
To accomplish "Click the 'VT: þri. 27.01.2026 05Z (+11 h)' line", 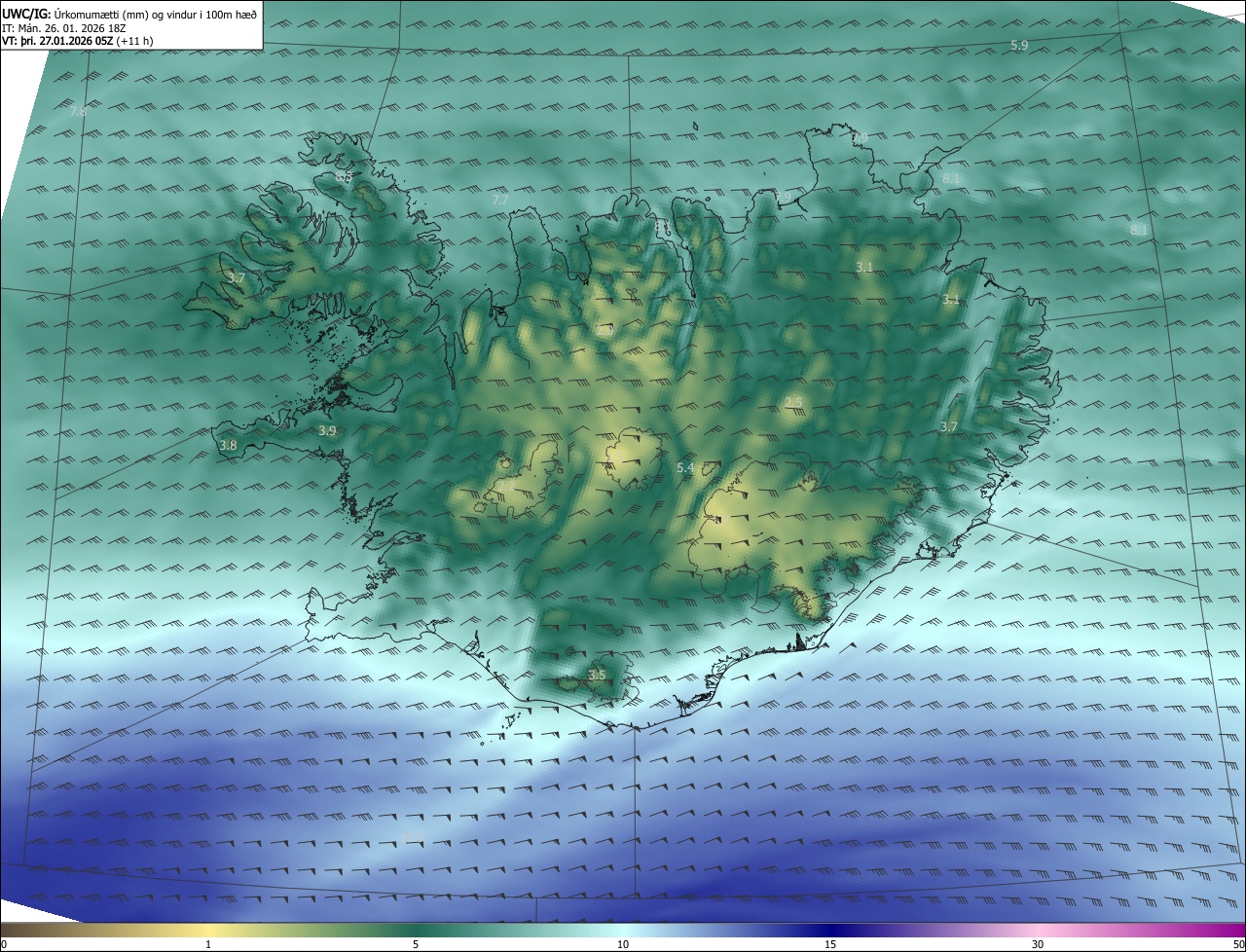I will tap(77, 41).
